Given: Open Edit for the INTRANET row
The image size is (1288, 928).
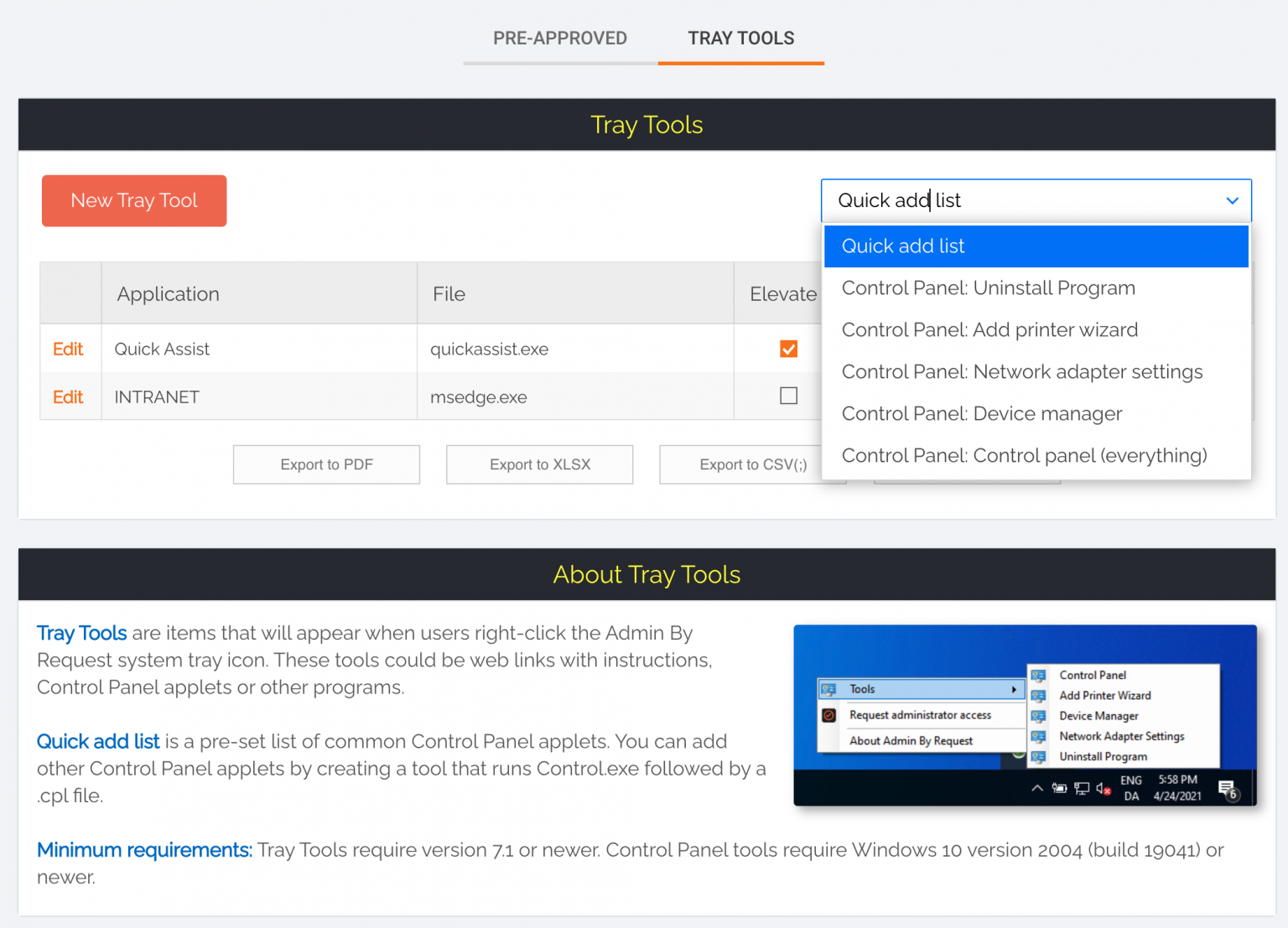Looking at the screenshot, I should (x=69, y=397).
